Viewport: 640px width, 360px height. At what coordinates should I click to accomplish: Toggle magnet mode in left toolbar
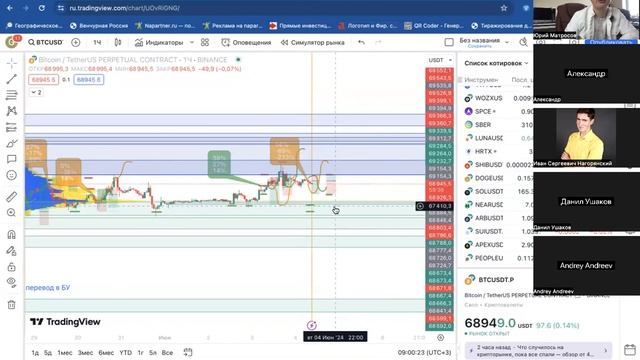coord(11,234)
